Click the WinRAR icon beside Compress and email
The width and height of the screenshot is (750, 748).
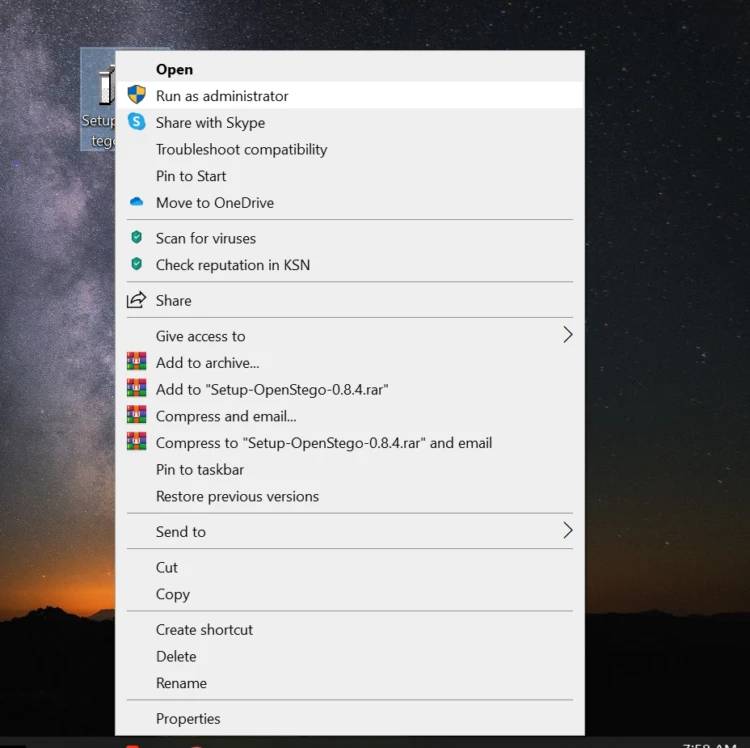coord(136,416)
